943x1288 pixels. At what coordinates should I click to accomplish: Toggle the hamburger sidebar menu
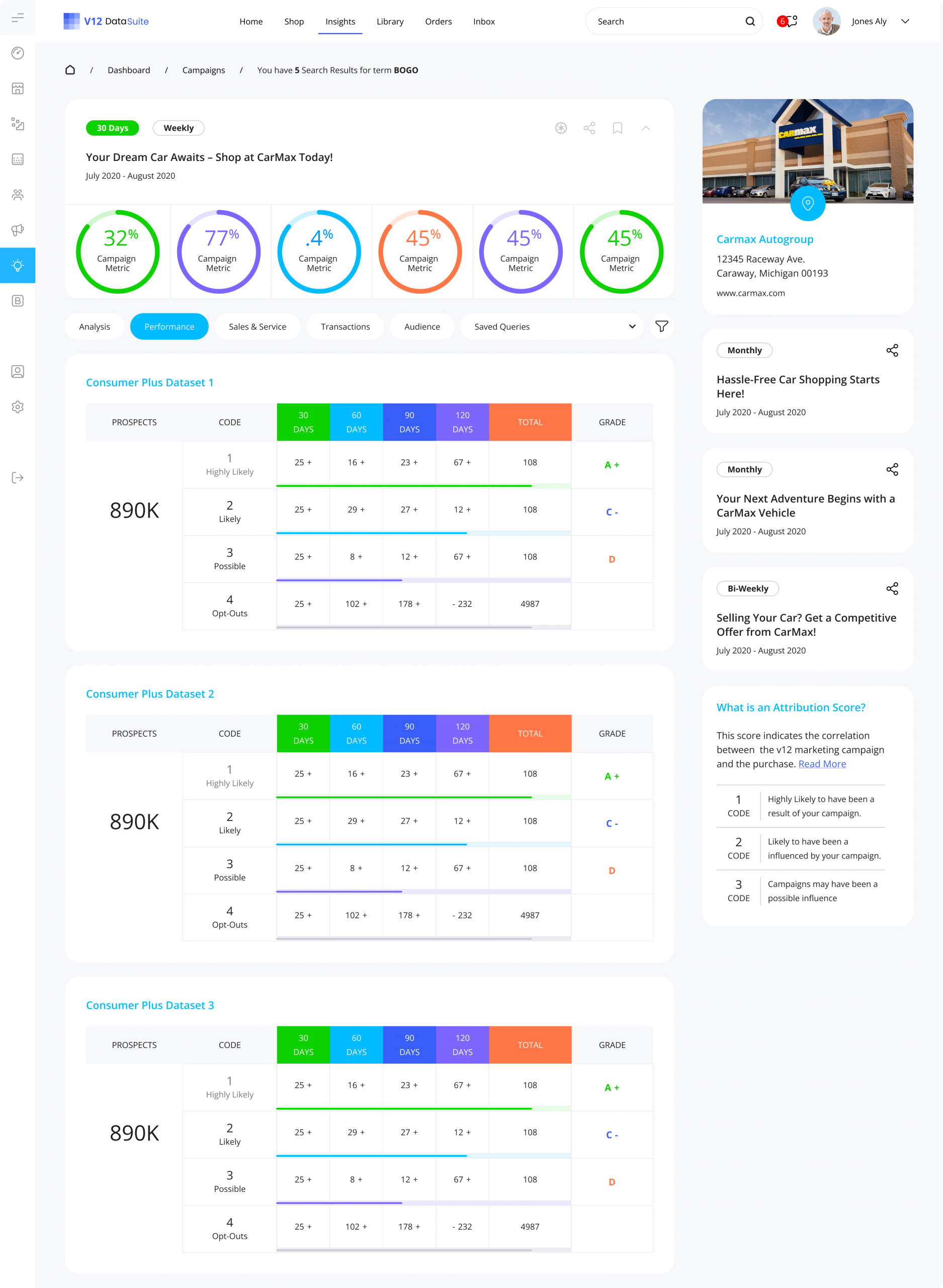point(18,18)
